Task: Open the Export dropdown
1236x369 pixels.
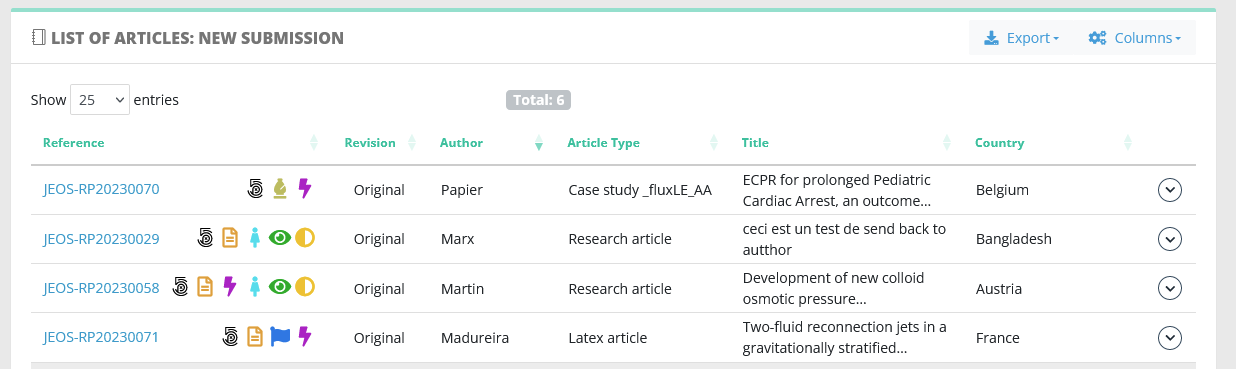Action: tap(1021, 38)
